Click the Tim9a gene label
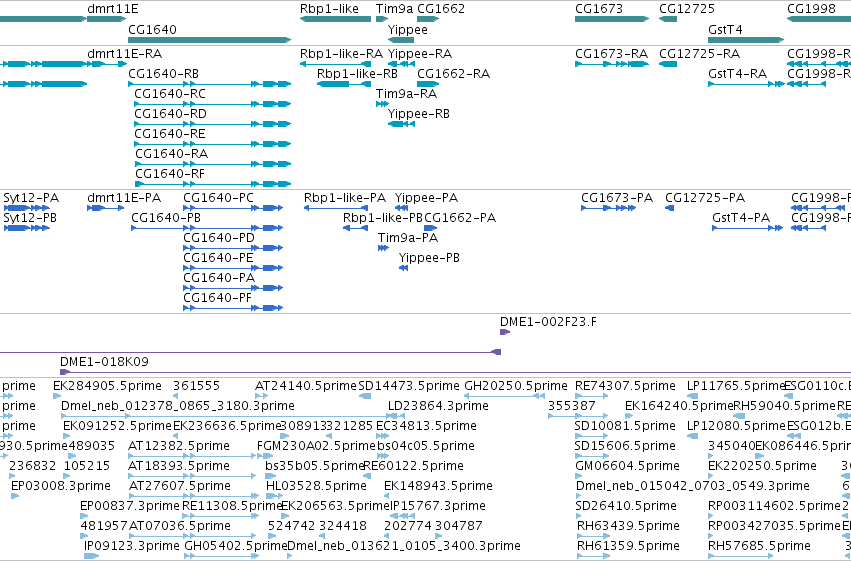 [x=394, y=9]
